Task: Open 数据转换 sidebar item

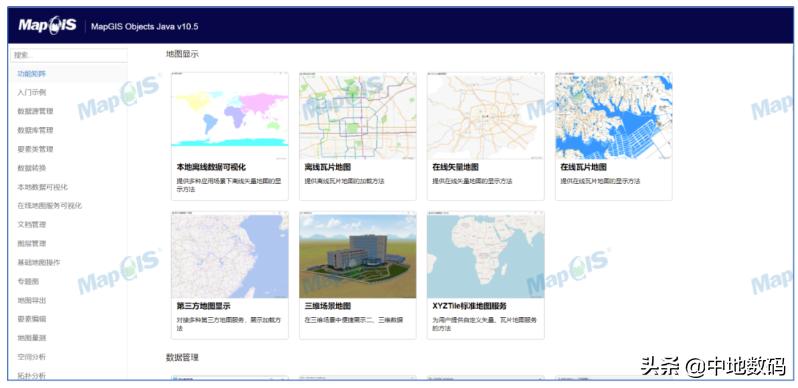Action: click(x=32, y=168)
